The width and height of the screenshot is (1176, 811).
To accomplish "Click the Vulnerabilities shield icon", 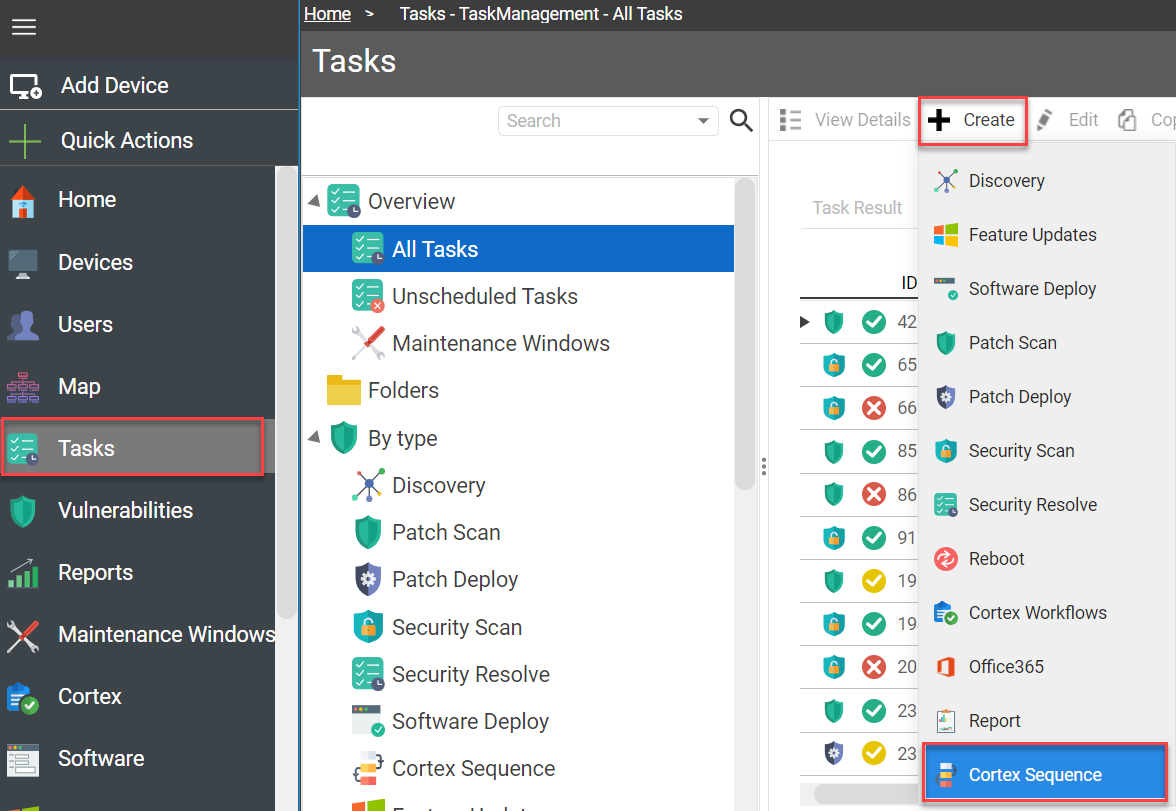I will 23,511.
